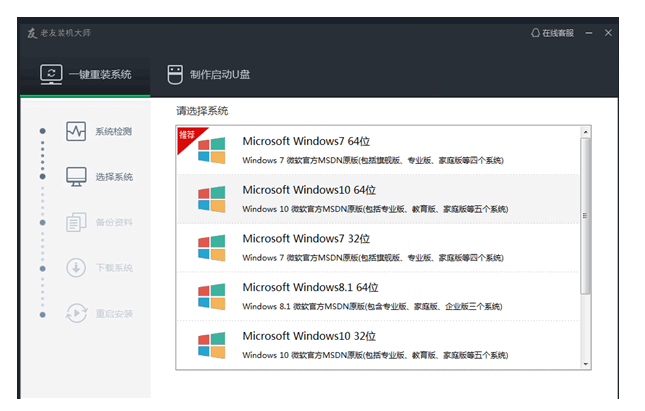Choose Microsoft Windows7 64位 title
This screenshot has height=411, width=645.
[x=306, y=141]
